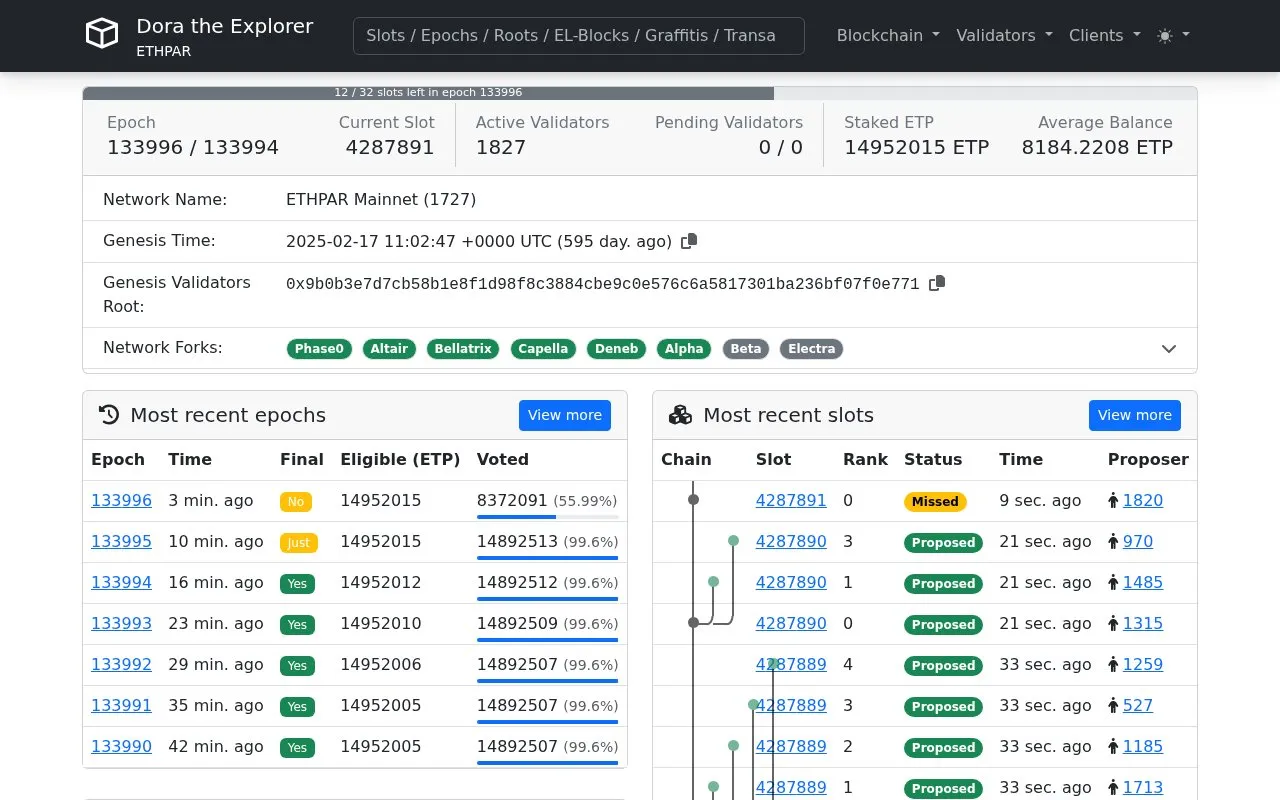Open the Clients menu

coord(1105,35)
